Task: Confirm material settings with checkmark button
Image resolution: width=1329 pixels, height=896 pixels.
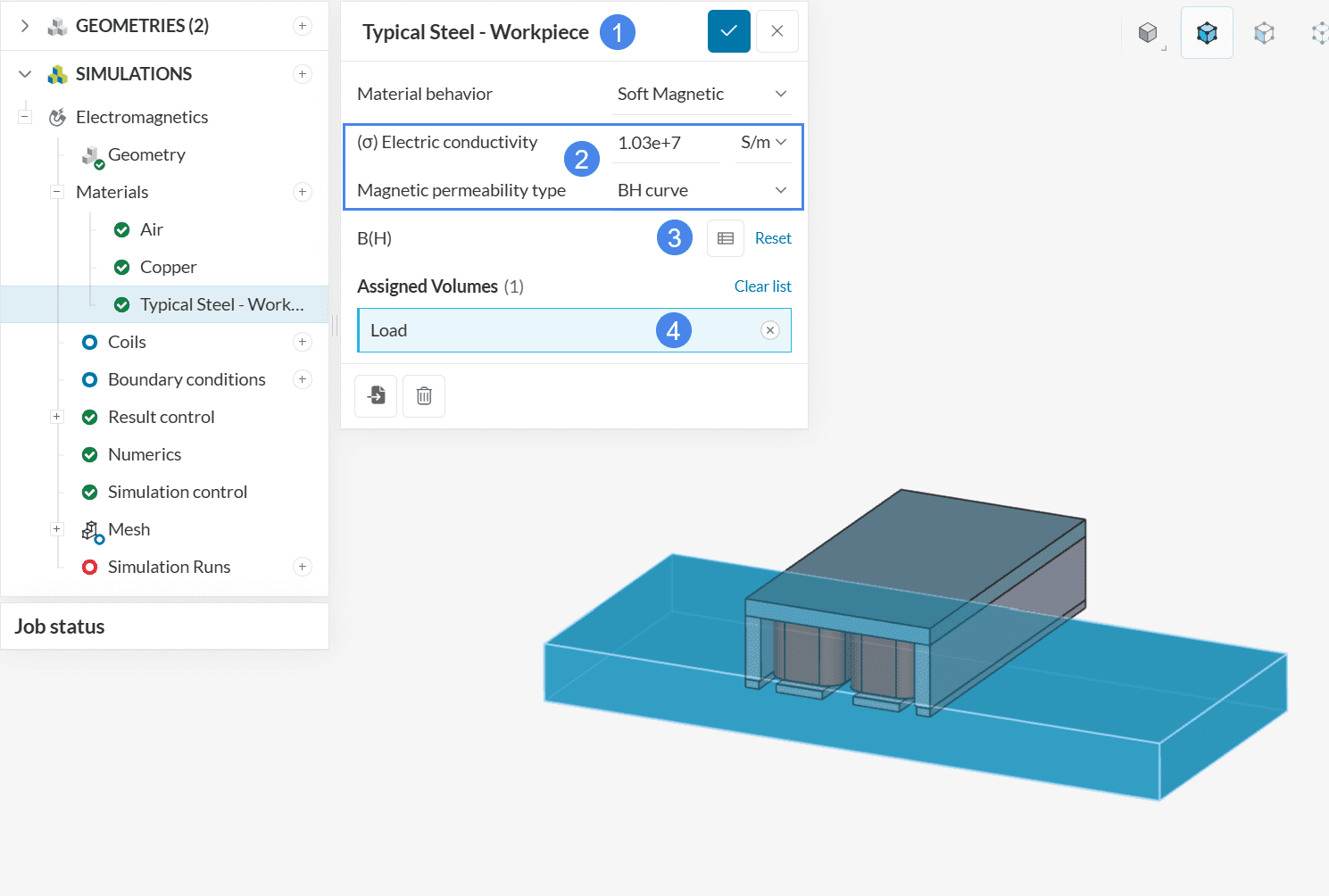Action: pyautogui.click(x=728, y=31)
